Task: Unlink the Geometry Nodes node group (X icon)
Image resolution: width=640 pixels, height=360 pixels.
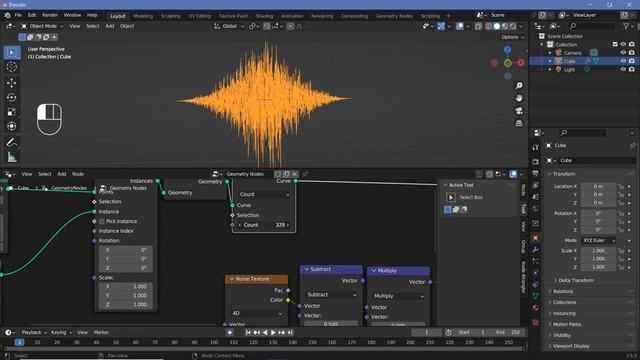Action: pos(295,174)
